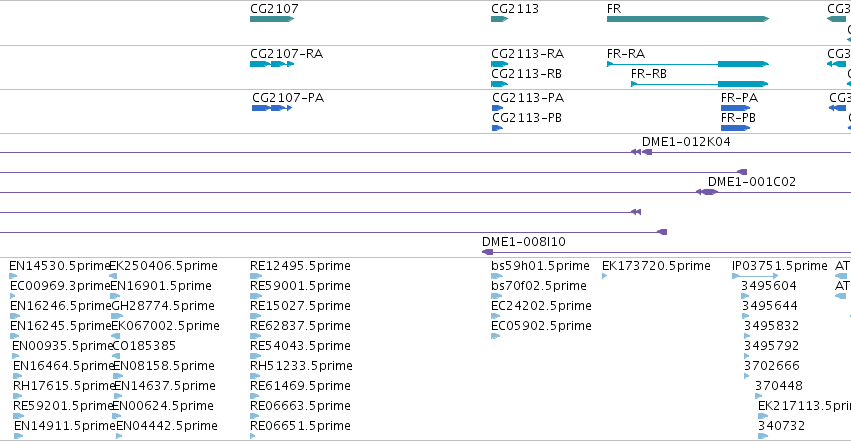Select the FR-RA transcript feature

(x=688, y=64)
